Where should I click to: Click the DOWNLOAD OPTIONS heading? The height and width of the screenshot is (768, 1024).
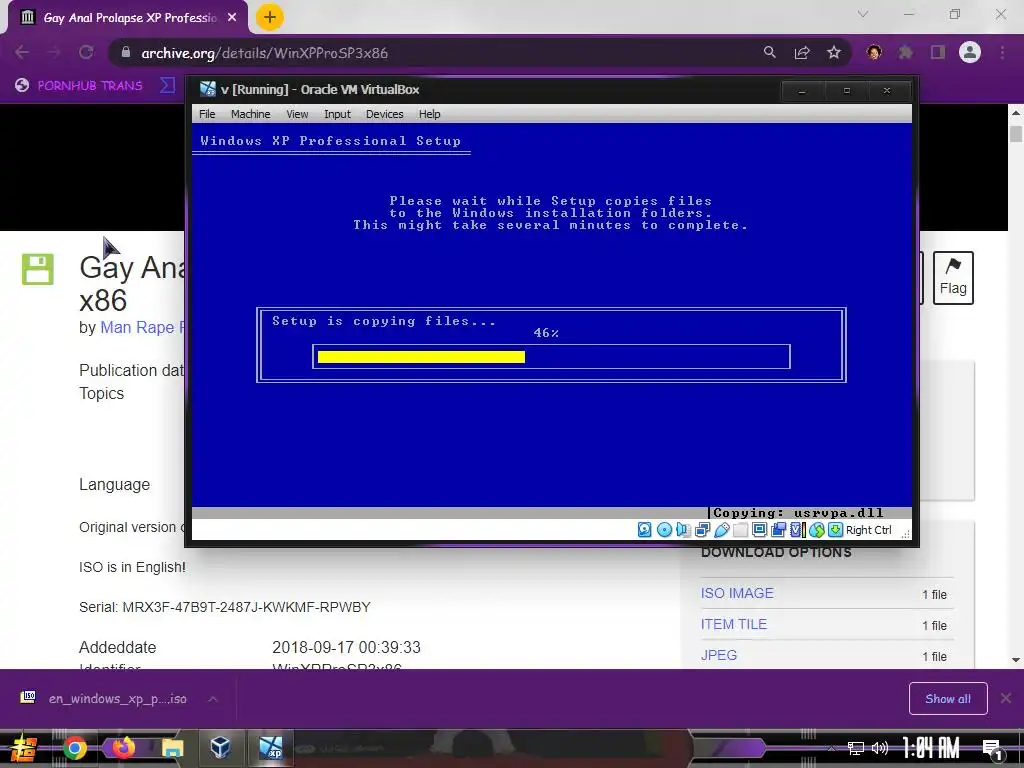coord(776,552)
